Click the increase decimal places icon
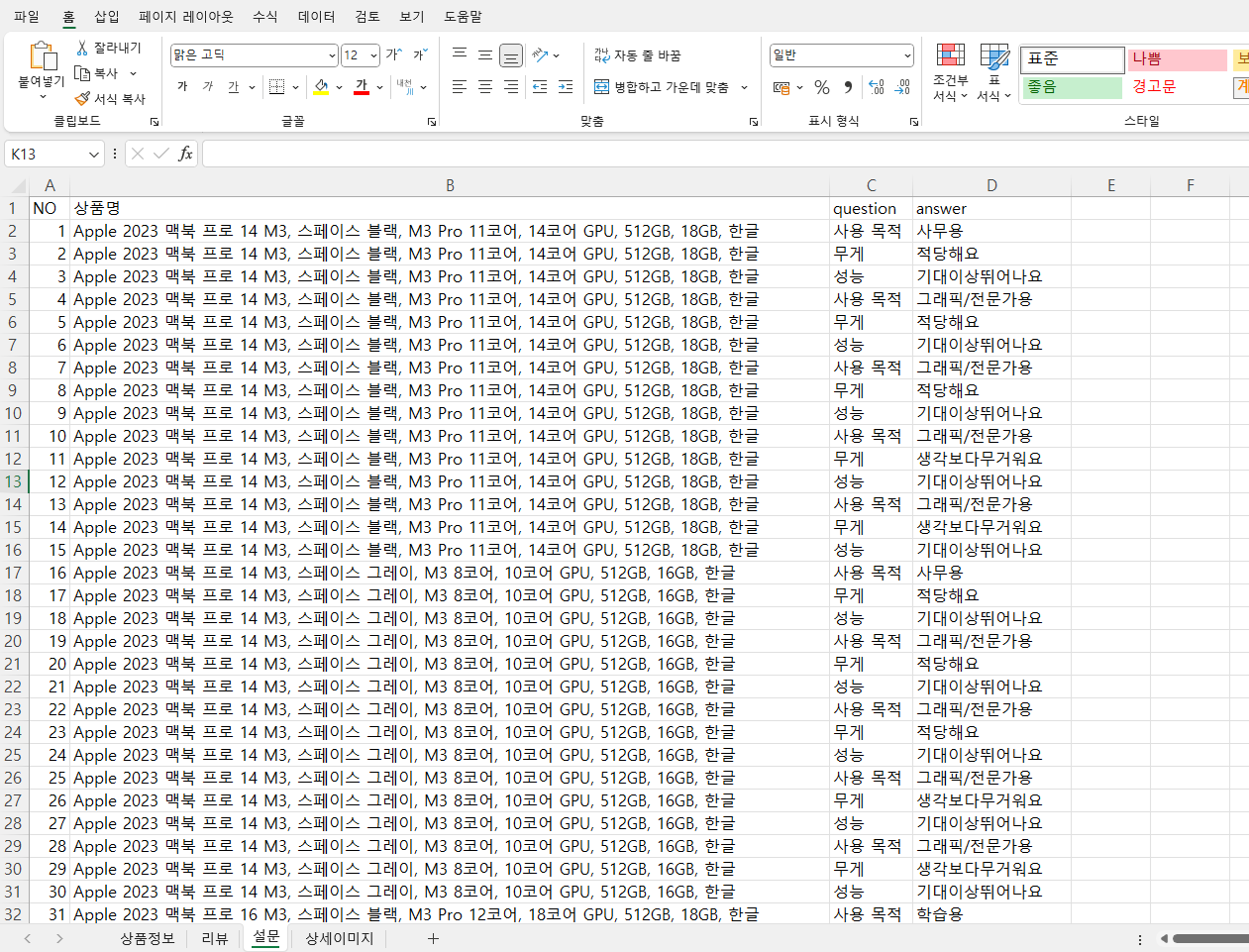Image resolution: width=1249 pixels, height=952 pixels. coord(876,87)
